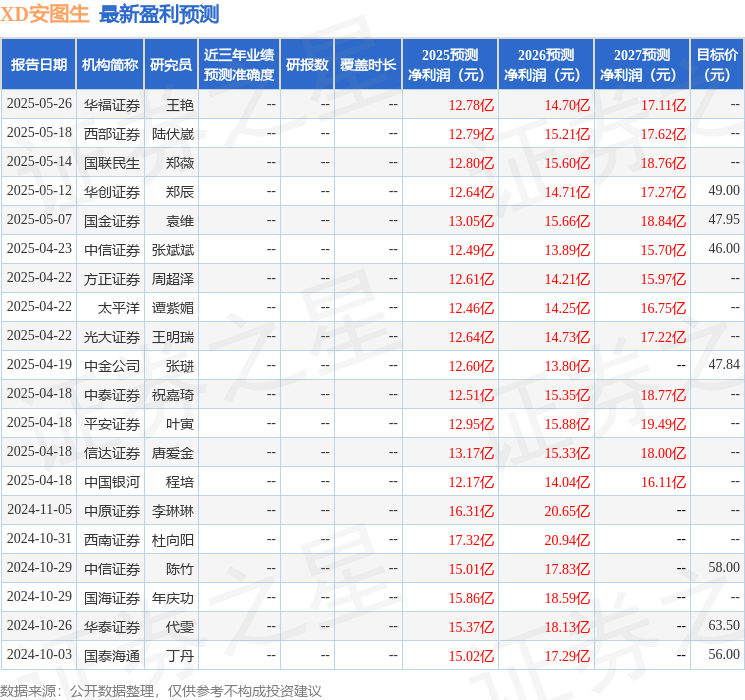Click target price 47.95

[x=724, y=220]
